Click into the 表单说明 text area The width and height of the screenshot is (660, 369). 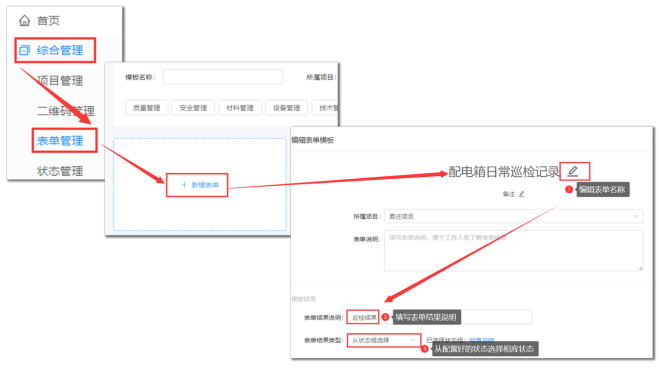coord(514,250)
